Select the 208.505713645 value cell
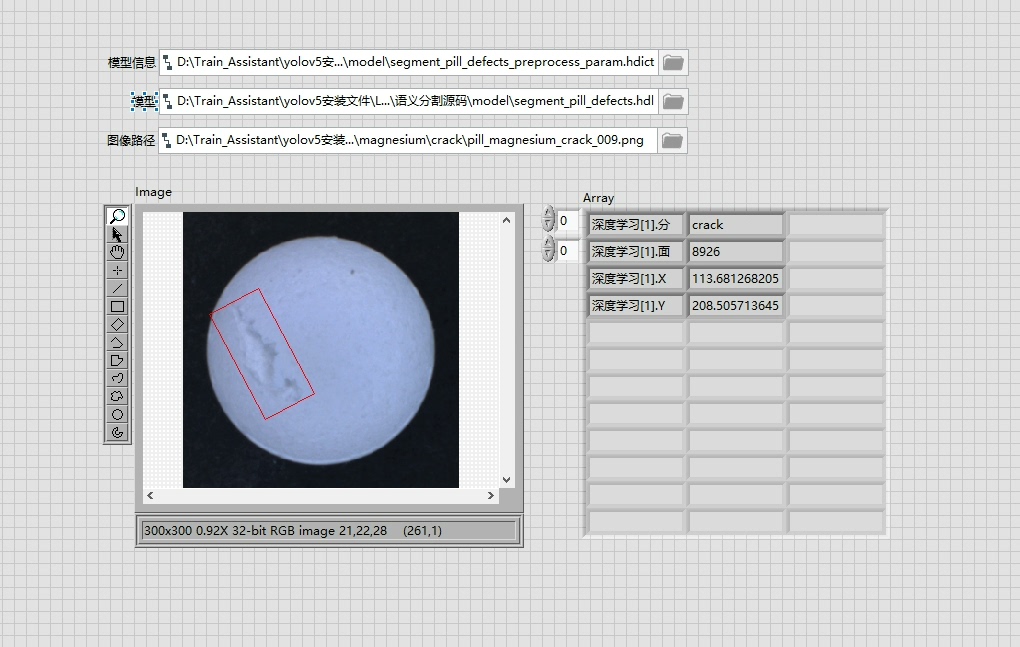 click(x=736, y=306)
